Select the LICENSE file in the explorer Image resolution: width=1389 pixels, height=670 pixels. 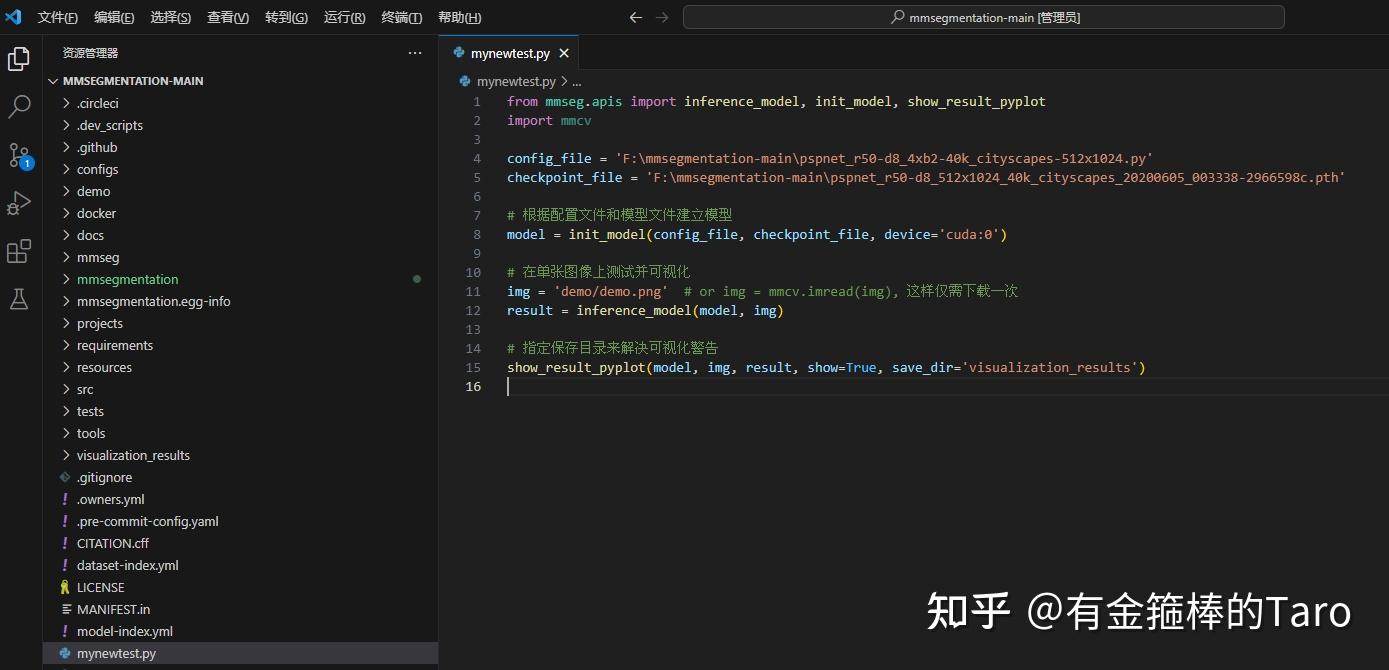click(x=103, y=587)
